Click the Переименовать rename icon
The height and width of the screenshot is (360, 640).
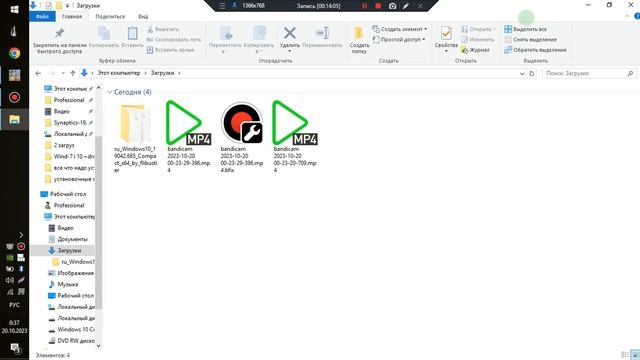tap(322, 33)
